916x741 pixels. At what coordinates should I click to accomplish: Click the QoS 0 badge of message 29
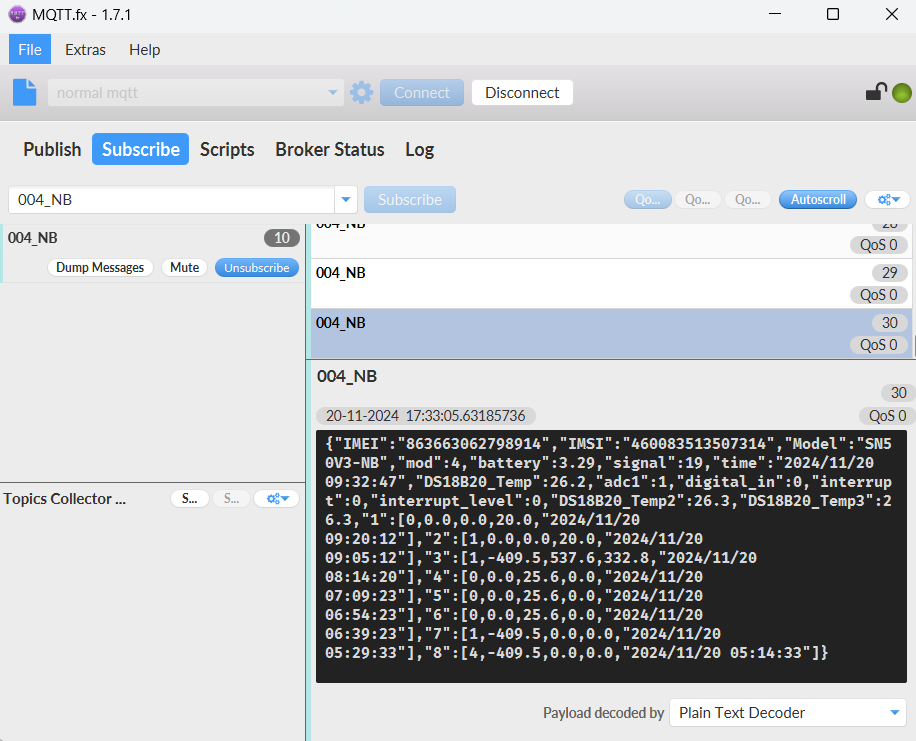tap(879, 295)
